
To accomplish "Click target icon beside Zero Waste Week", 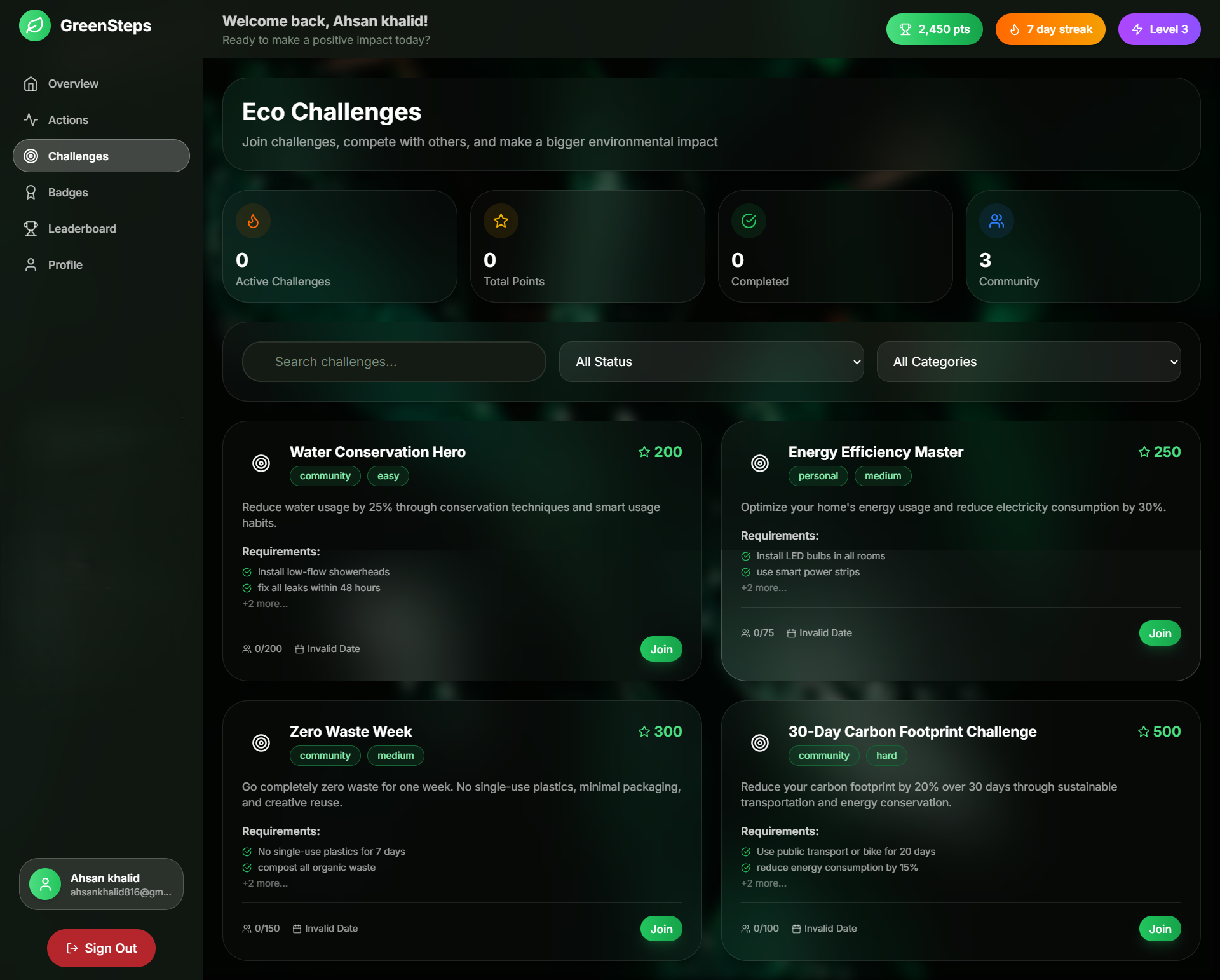I will pyautogui.click(x=261, y=743).
